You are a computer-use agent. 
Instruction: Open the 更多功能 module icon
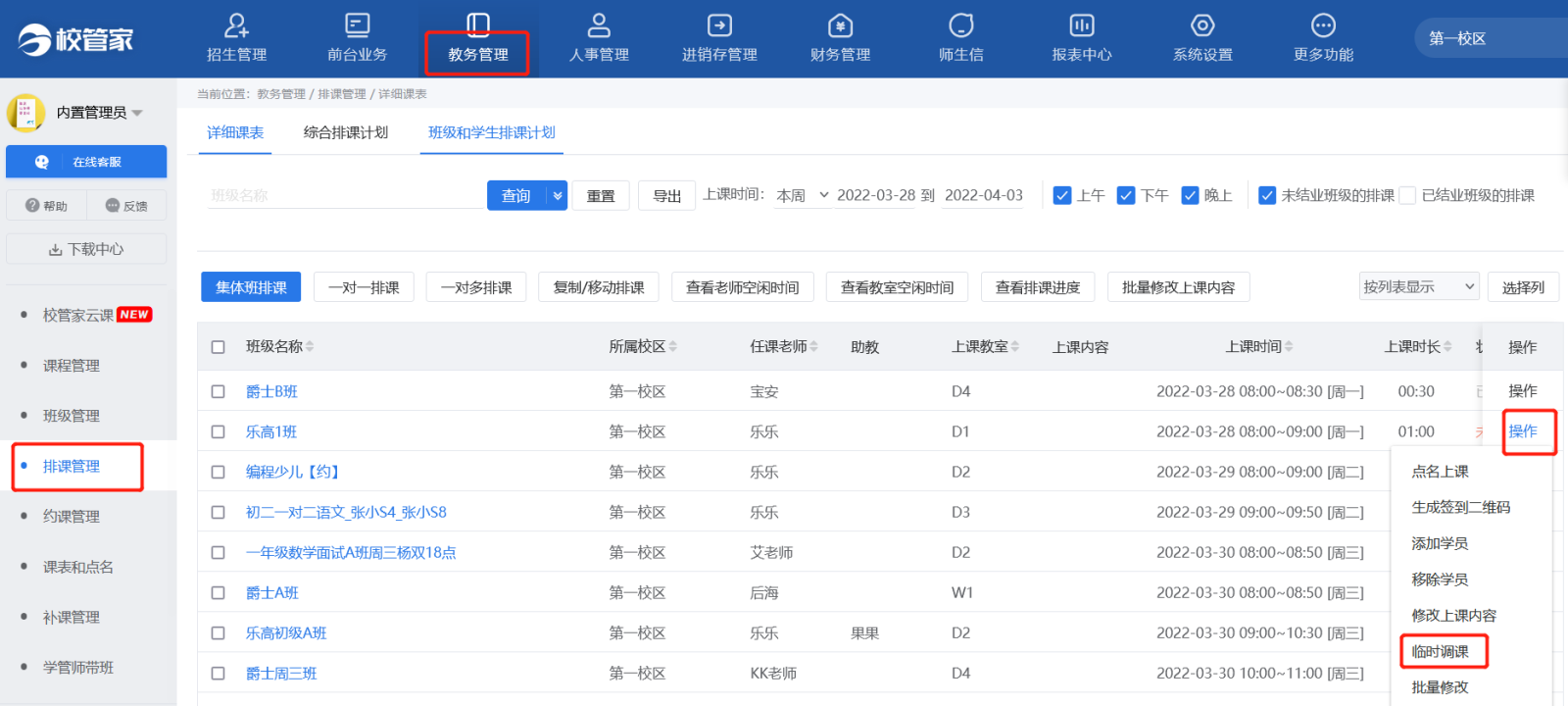click(1323, 25)
